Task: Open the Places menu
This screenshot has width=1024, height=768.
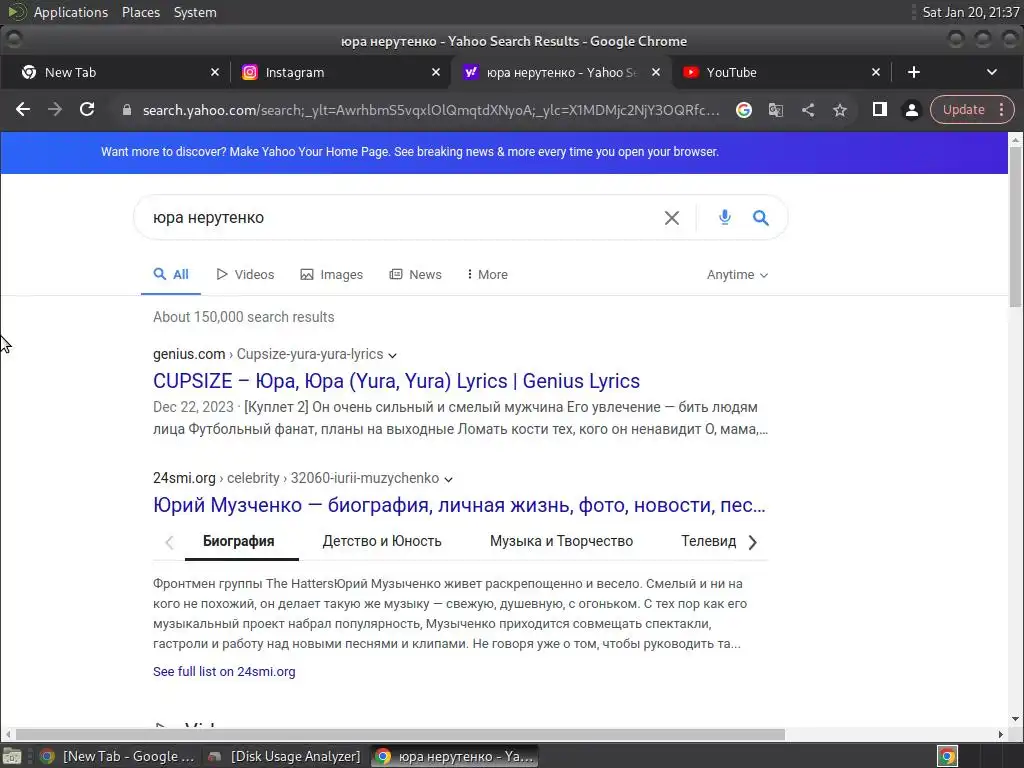Action: coord(140,12)
